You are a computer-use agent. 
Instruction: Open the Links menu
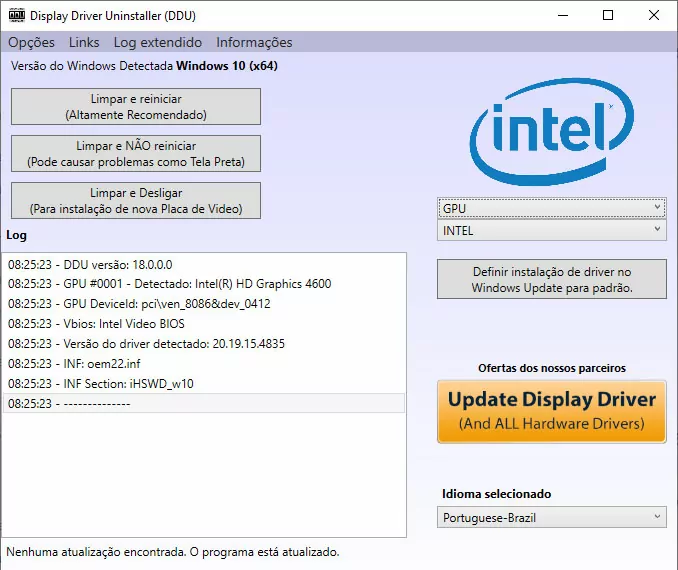point(84,42)
